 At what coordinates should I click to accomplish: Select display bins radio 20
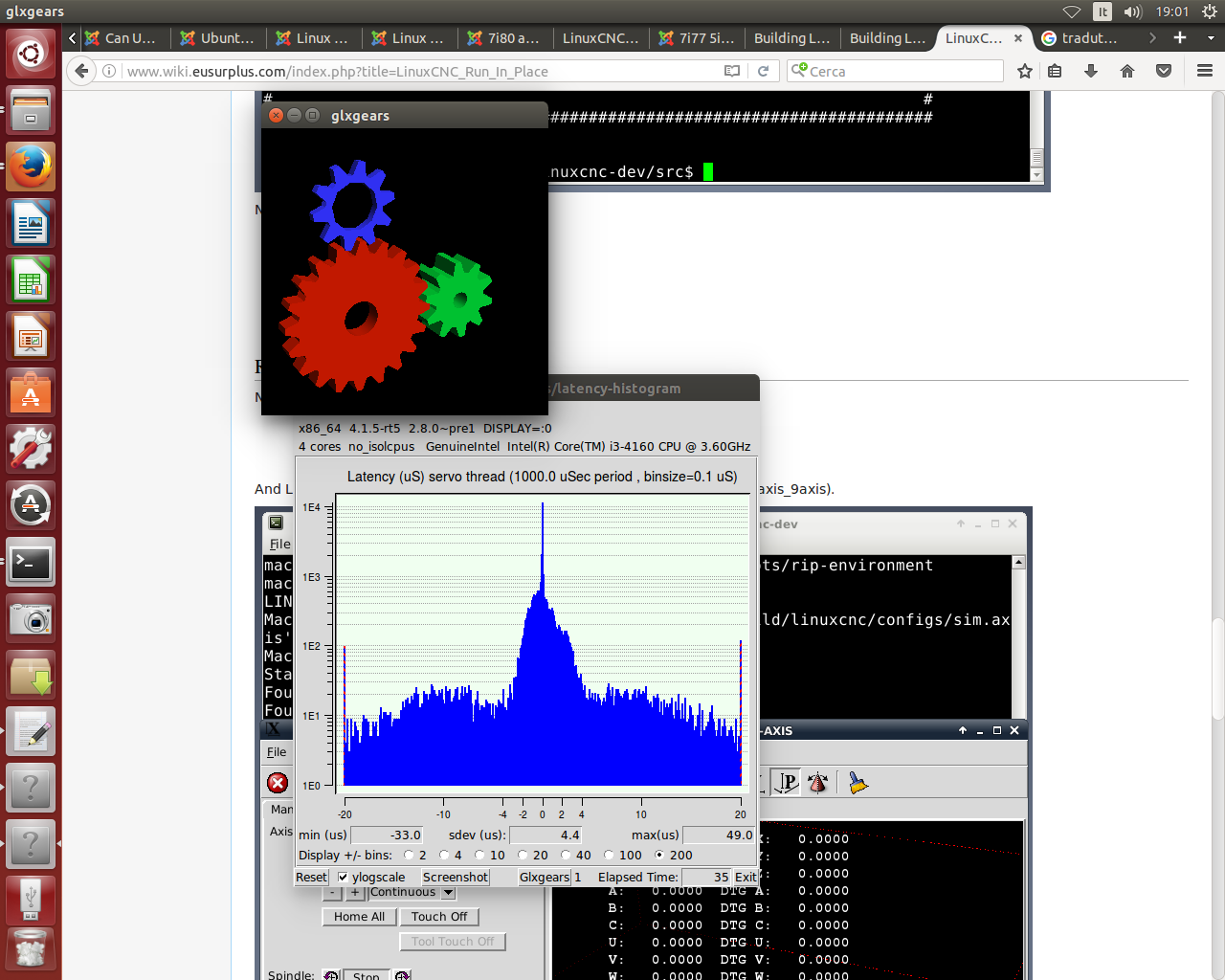(x=523, y=855)
